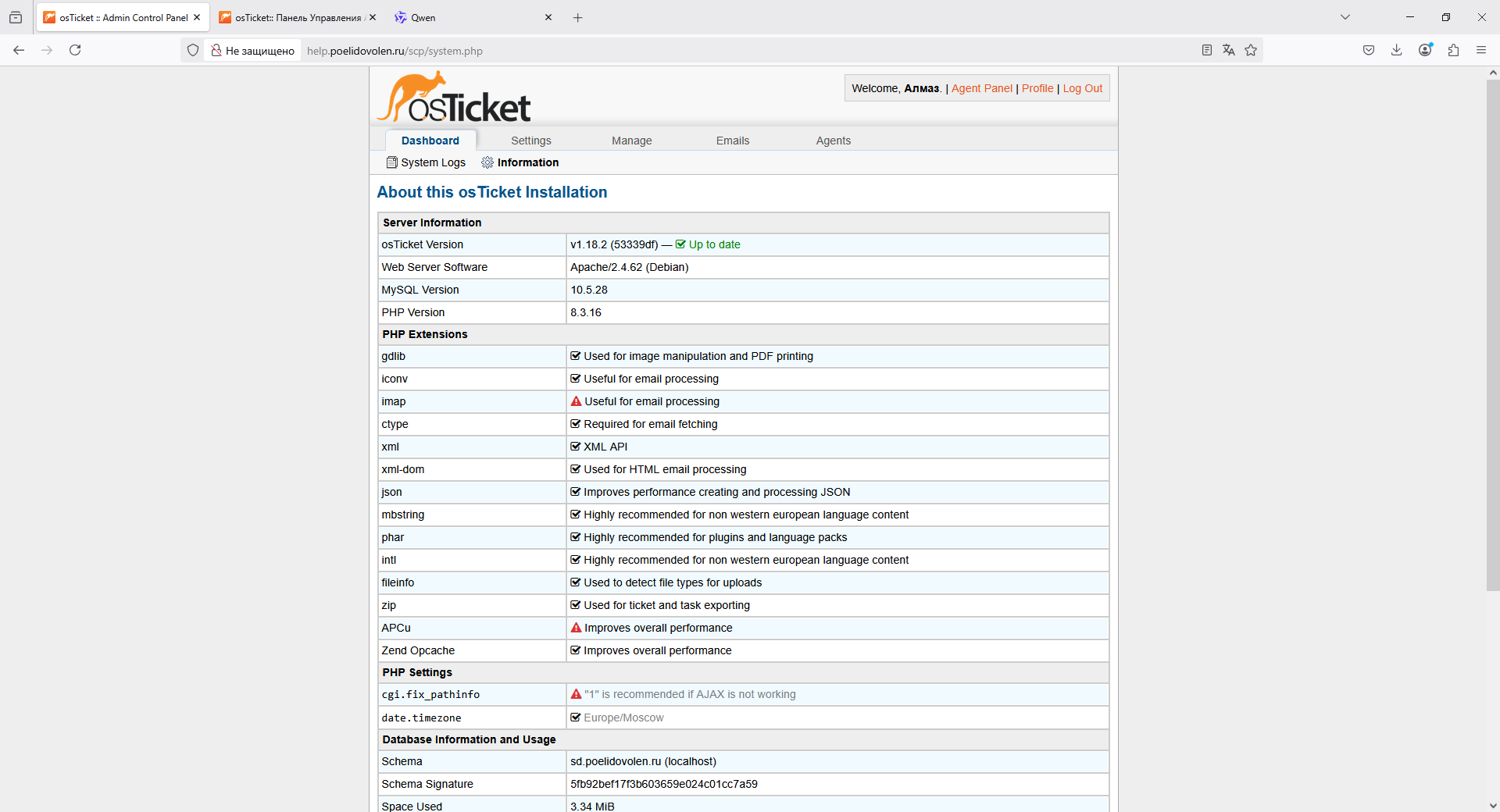Image resolution: width=1500 pixels, height=812 pixels.
Task: Click the osTicket kangaroo logo
Action: pos(454,98)
